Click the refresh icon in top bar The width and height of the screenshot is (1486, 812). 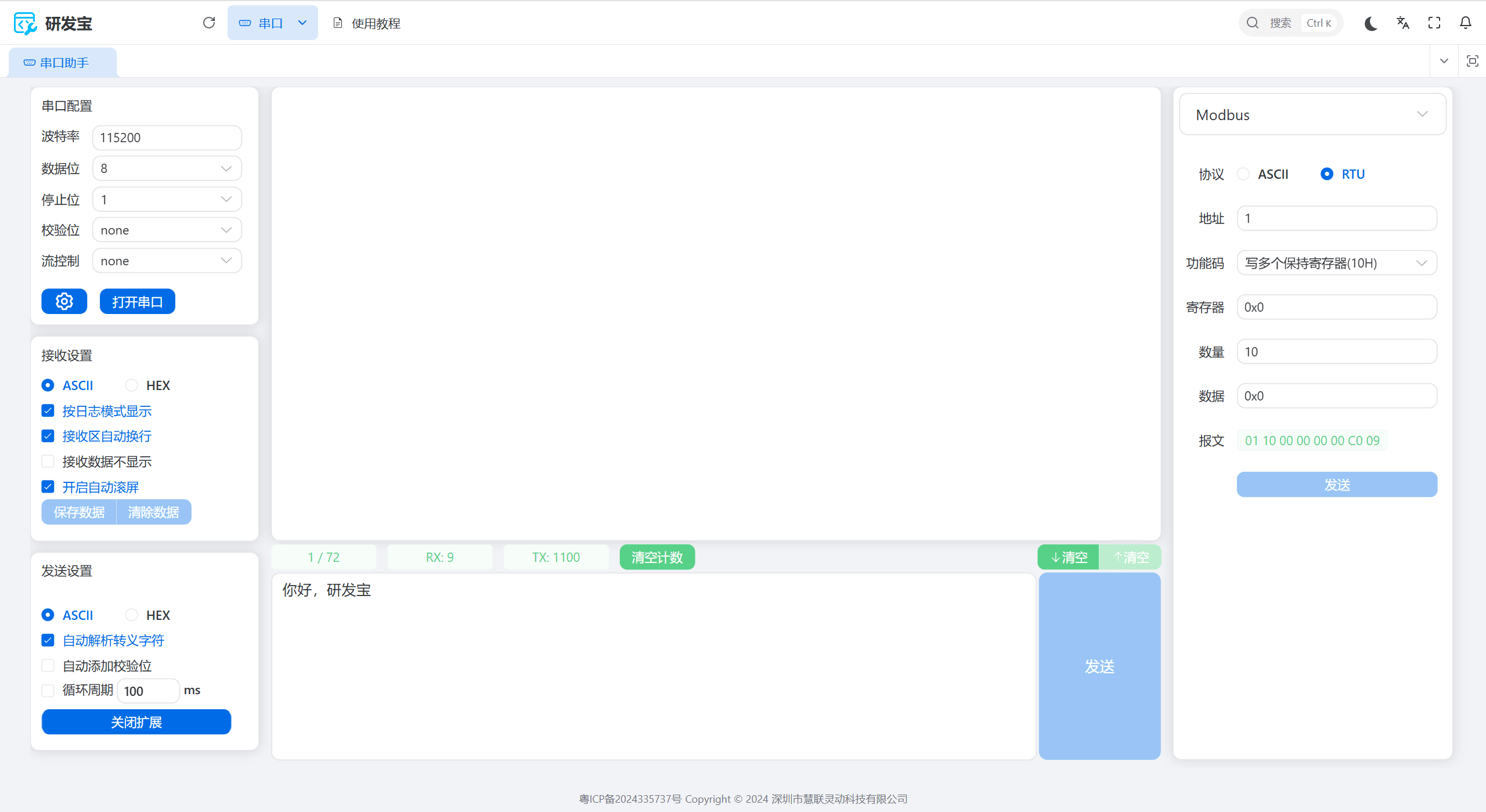click(x=209, y=23)
